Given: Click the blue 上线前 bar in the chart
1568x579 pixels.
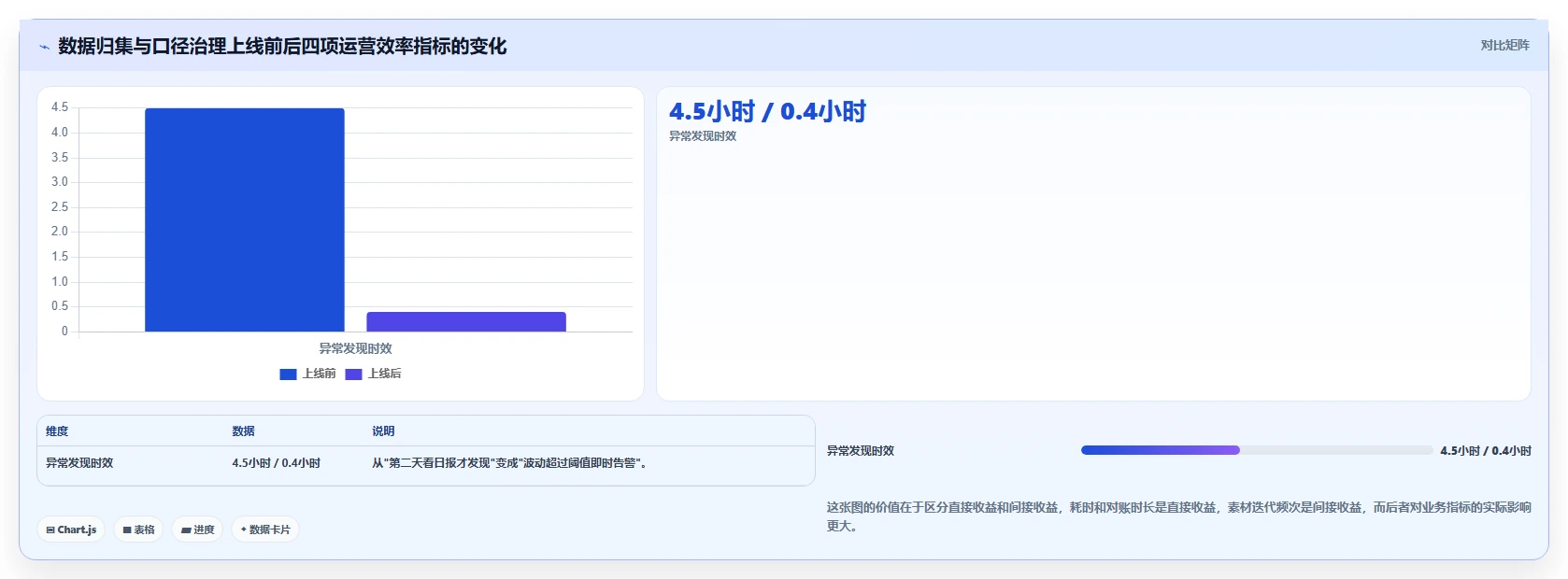Looking at the screenshot, I should click(245, 219).
